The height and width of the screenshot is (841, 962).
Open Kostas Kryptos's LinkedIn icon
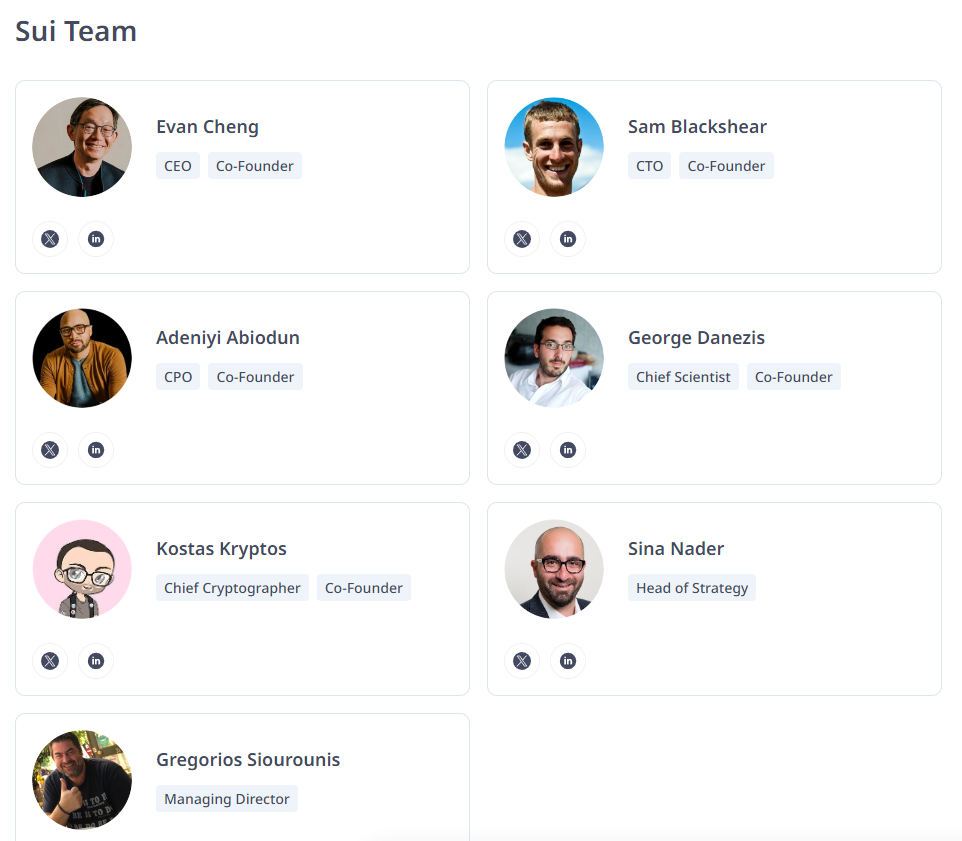click(x=96, y=661)
